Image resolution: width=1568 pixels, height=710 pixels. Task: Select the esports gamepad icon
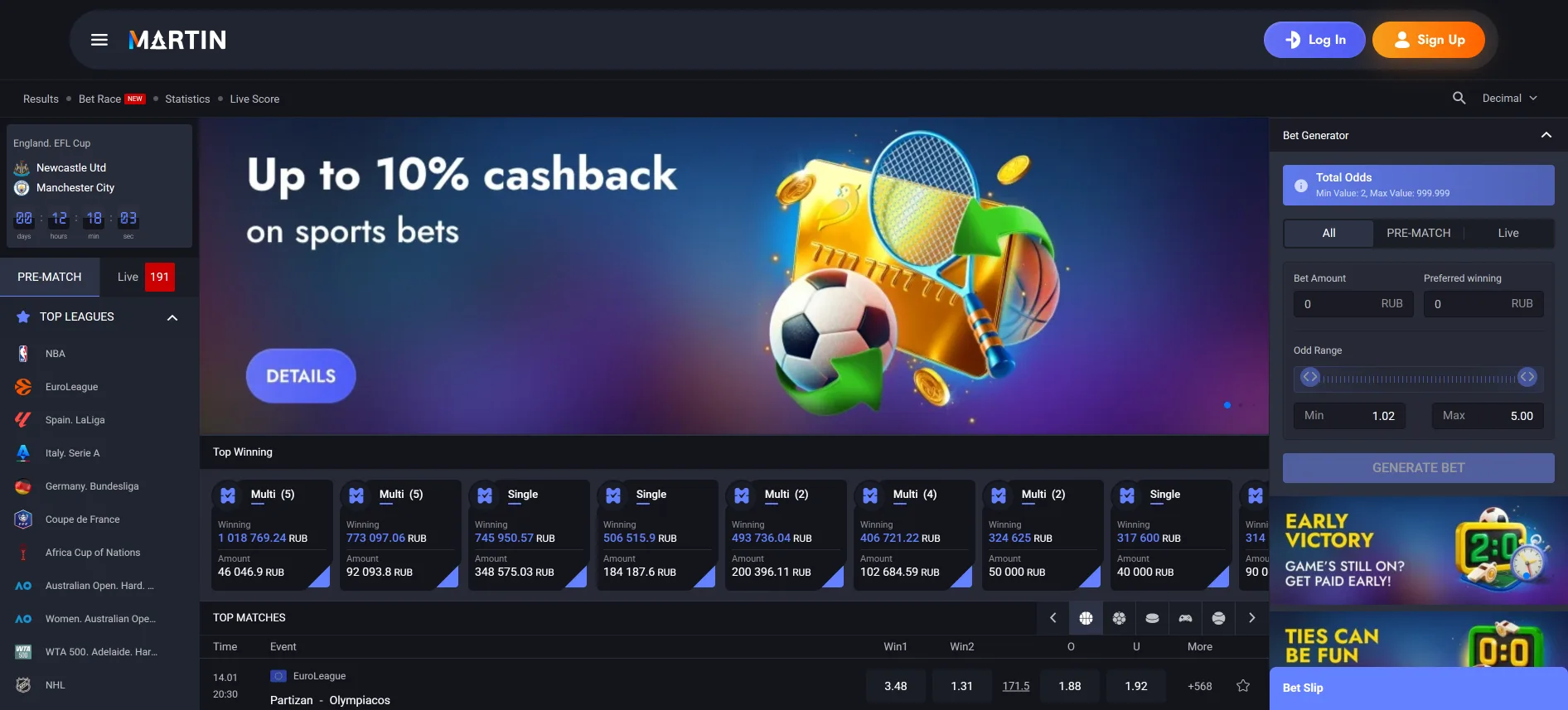[x=1185, y=618]
